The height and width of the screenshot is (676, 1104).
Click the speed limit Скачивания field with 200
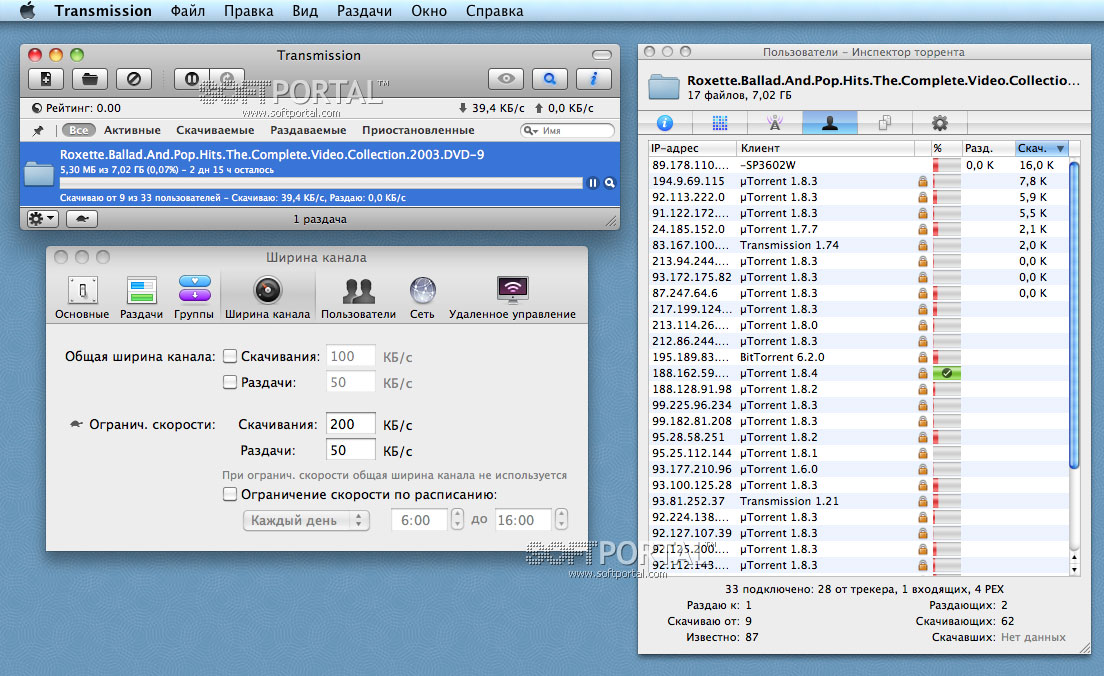[x=351, y=424]
